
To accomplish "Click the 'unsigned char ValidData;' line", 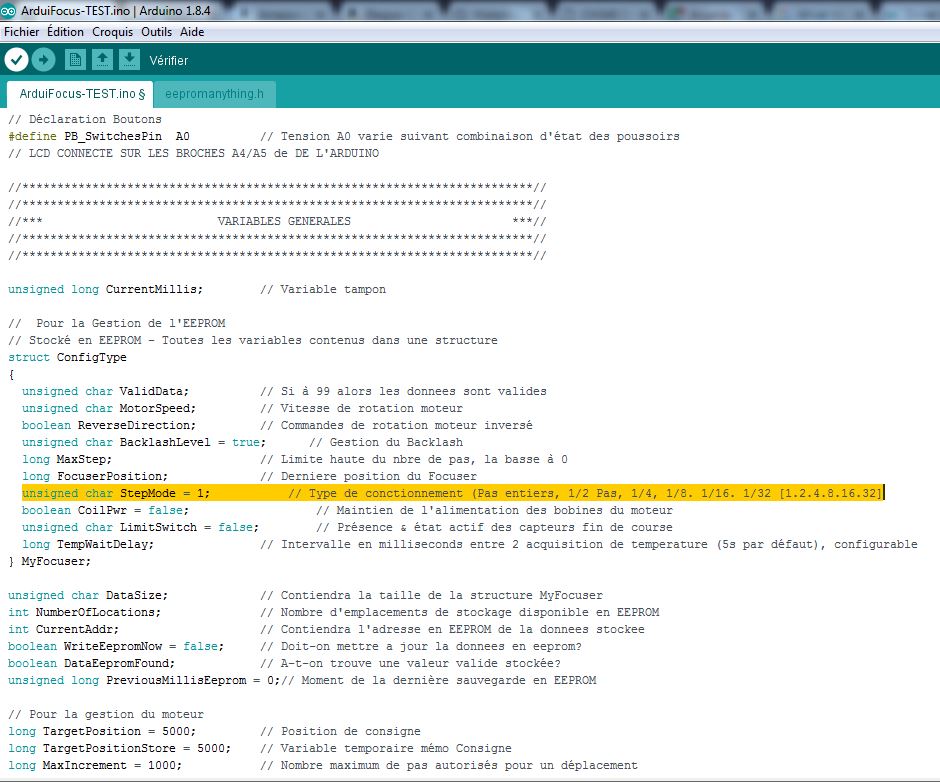I will coord(106,391).
